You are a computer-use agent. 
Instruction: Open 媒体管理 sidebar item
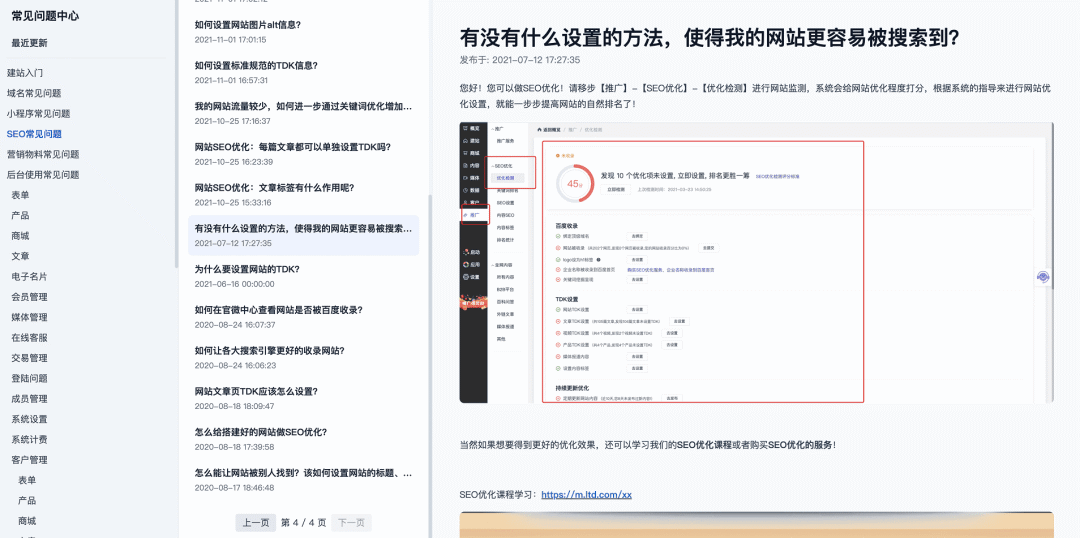30,318
